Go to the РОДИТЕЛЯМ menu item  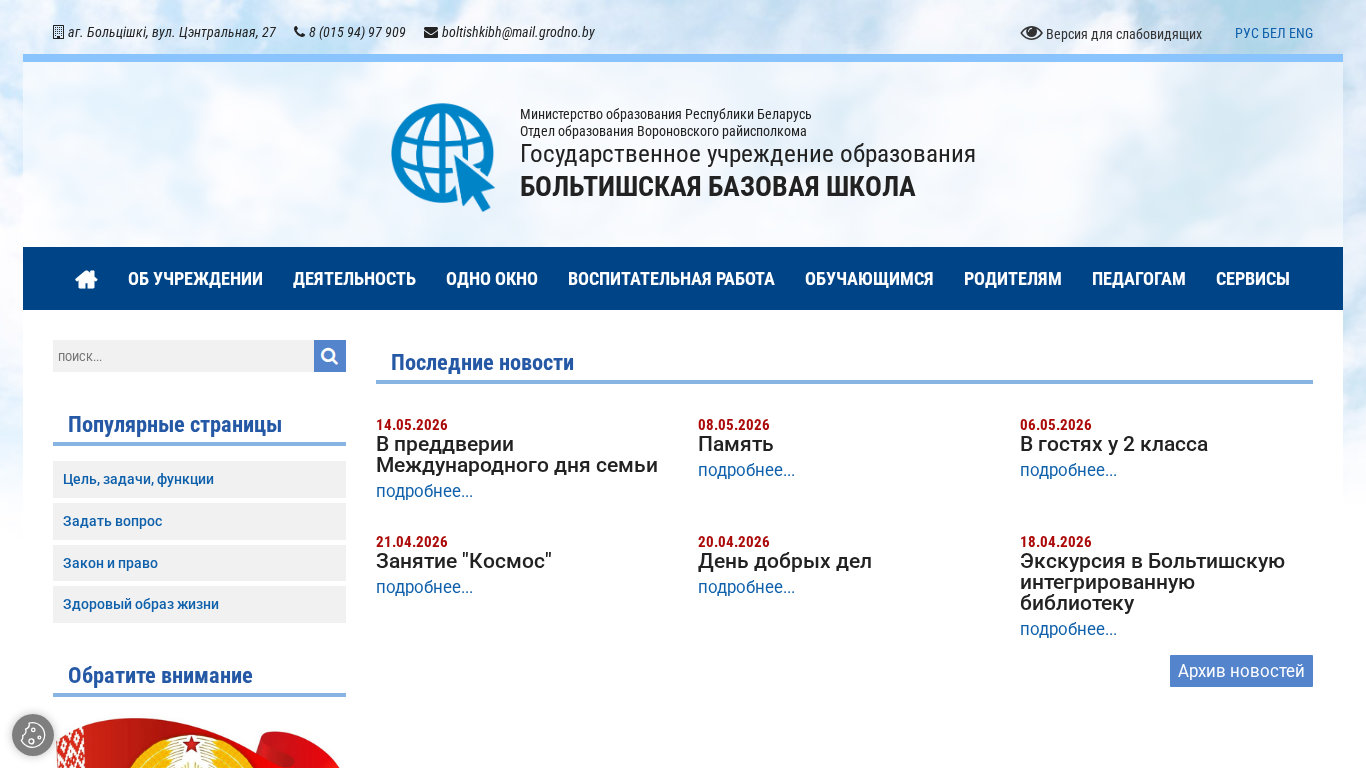(x=1013, y=279)
